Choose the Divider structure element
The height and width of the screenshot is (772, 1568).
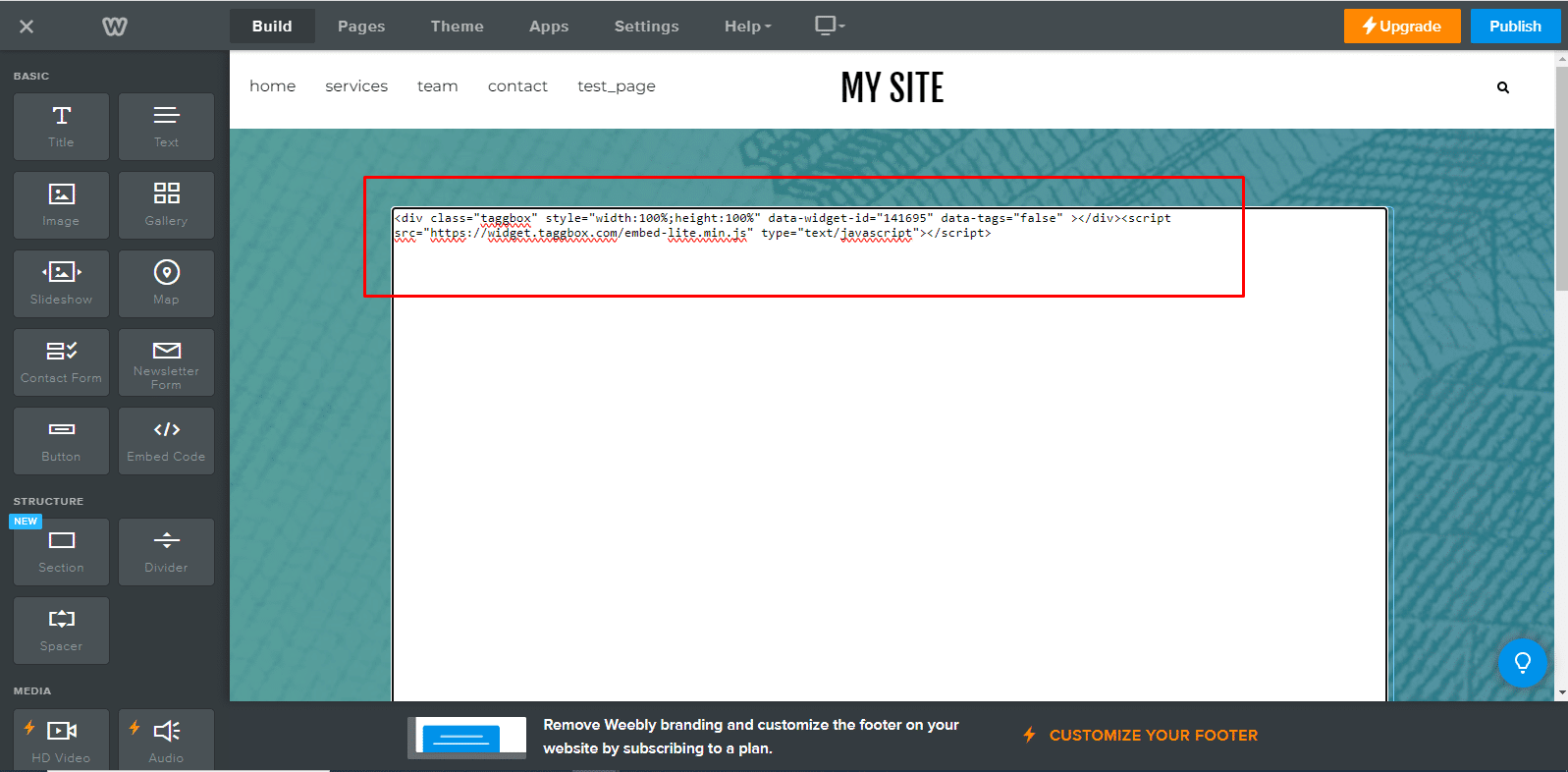click(166, 551)
